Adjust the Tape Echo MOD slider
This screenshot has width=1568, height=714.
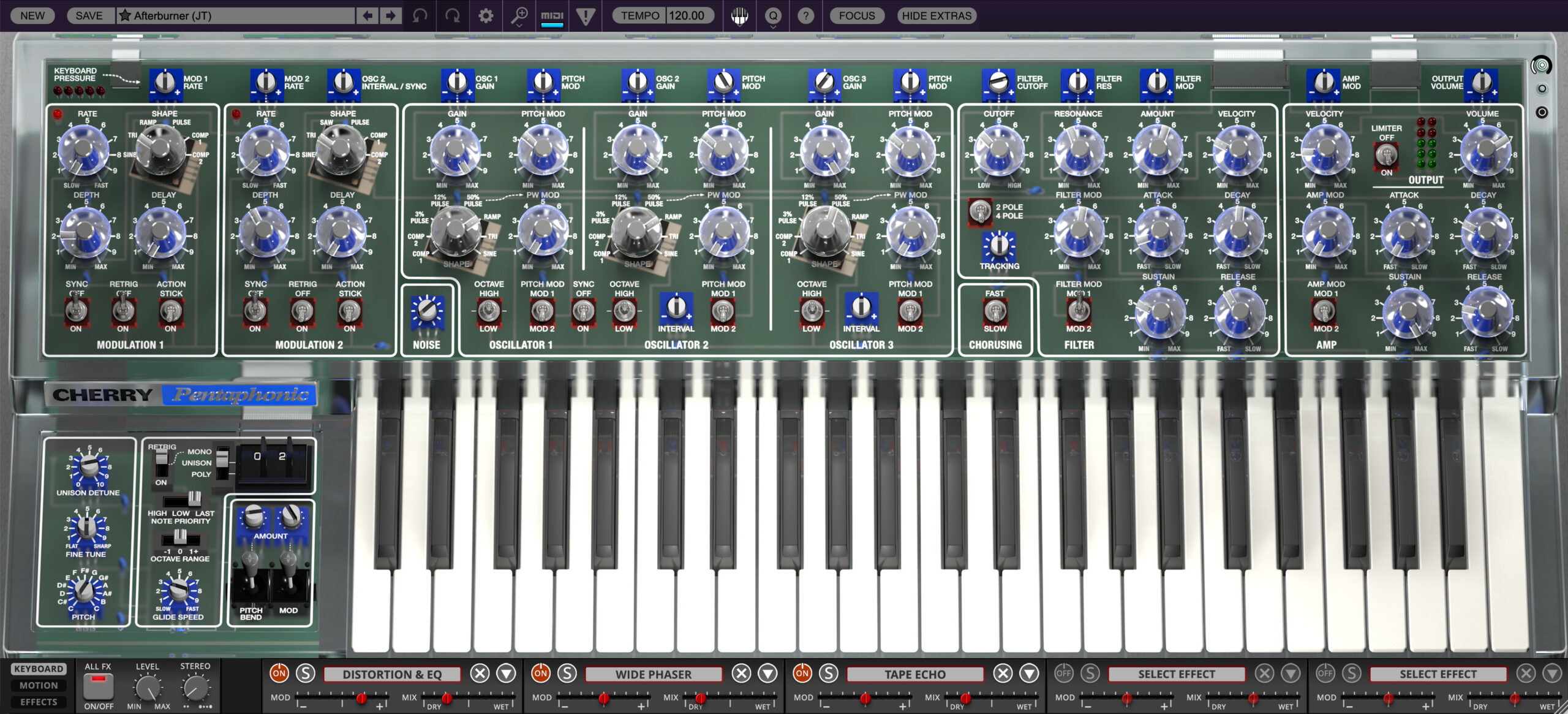click(x=865, y=698)
